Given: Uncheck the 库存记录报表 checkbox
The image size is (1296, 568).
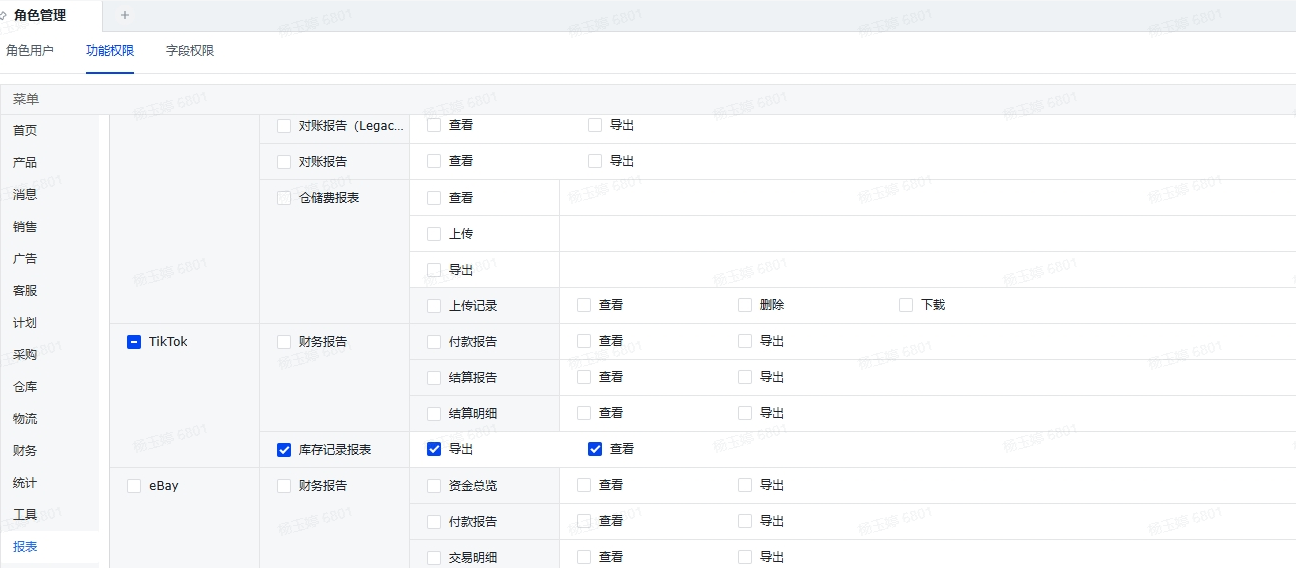Looking at the screenshot, I should point(284,450).
